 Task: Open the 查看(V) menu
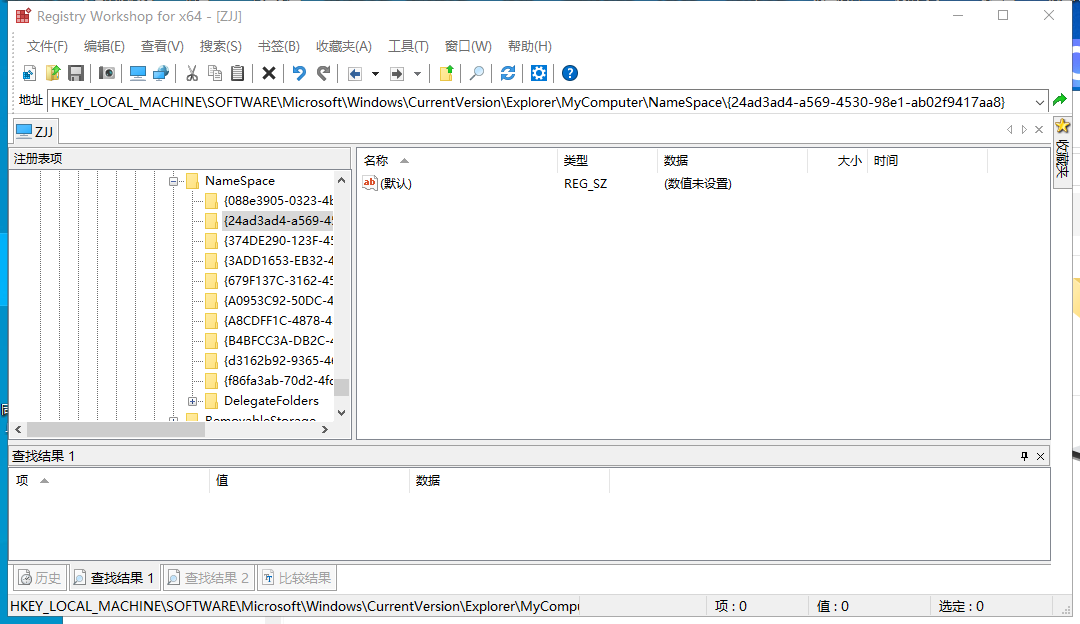point(162,46)
